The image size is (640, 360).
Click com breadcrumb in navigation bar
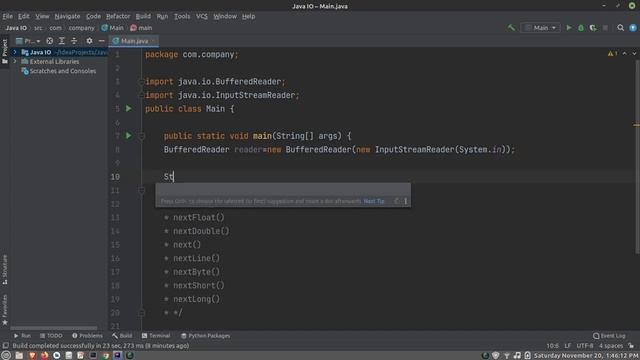point(56,28)
